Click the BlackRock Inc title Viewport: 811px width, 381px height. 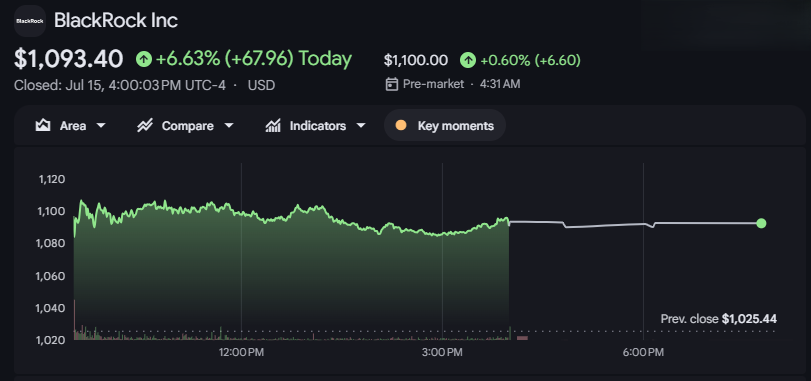(116, 21)
